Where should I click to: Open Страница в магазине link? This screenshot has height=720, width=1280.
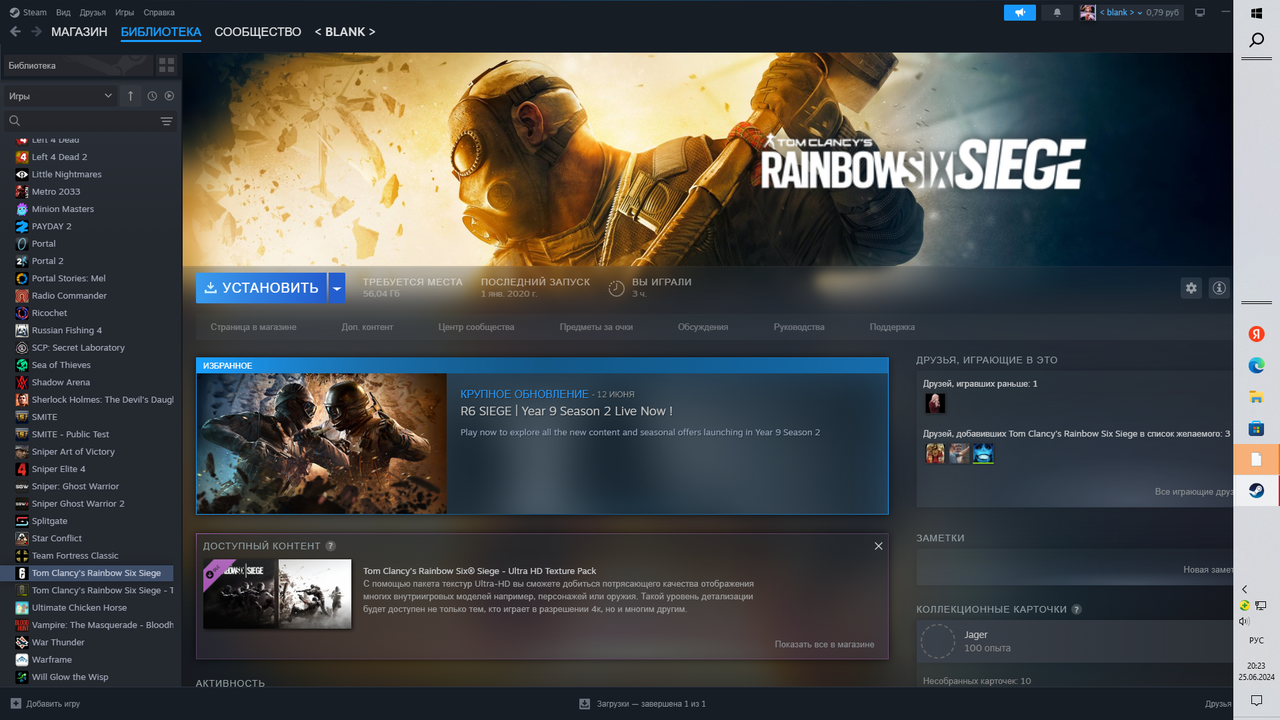[253, 327]
